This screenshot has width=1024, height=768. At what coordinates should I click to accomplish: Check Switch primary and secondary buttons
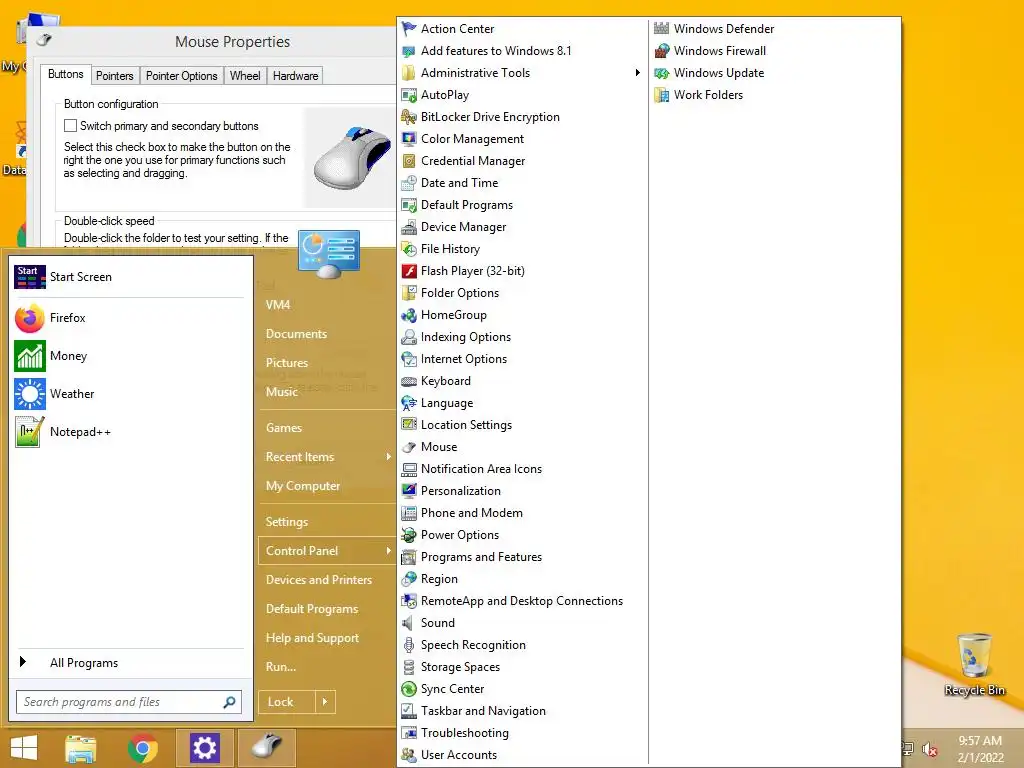[x=71, y=125]
